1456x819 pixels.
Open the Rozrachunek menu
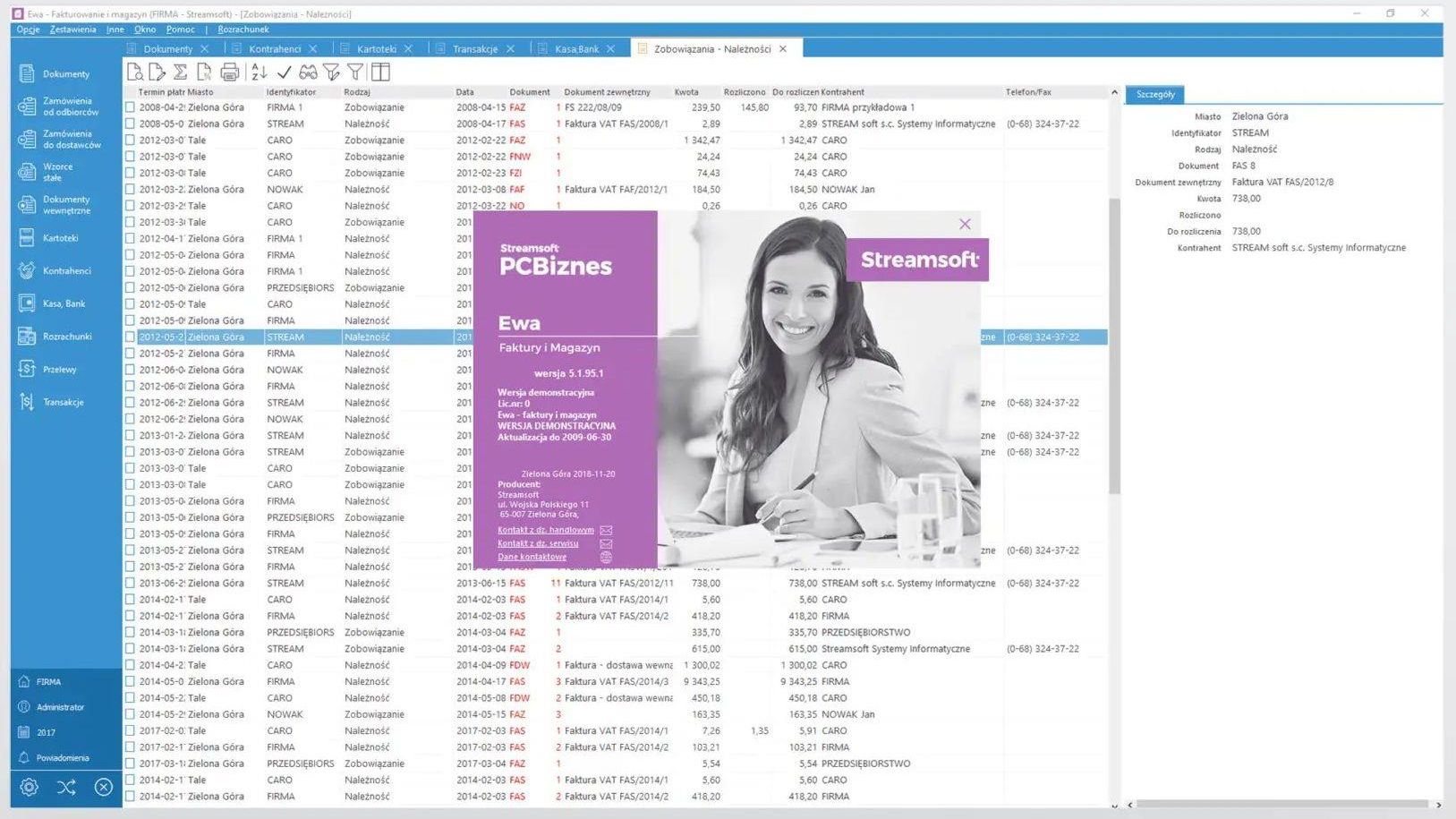point(243,30)
